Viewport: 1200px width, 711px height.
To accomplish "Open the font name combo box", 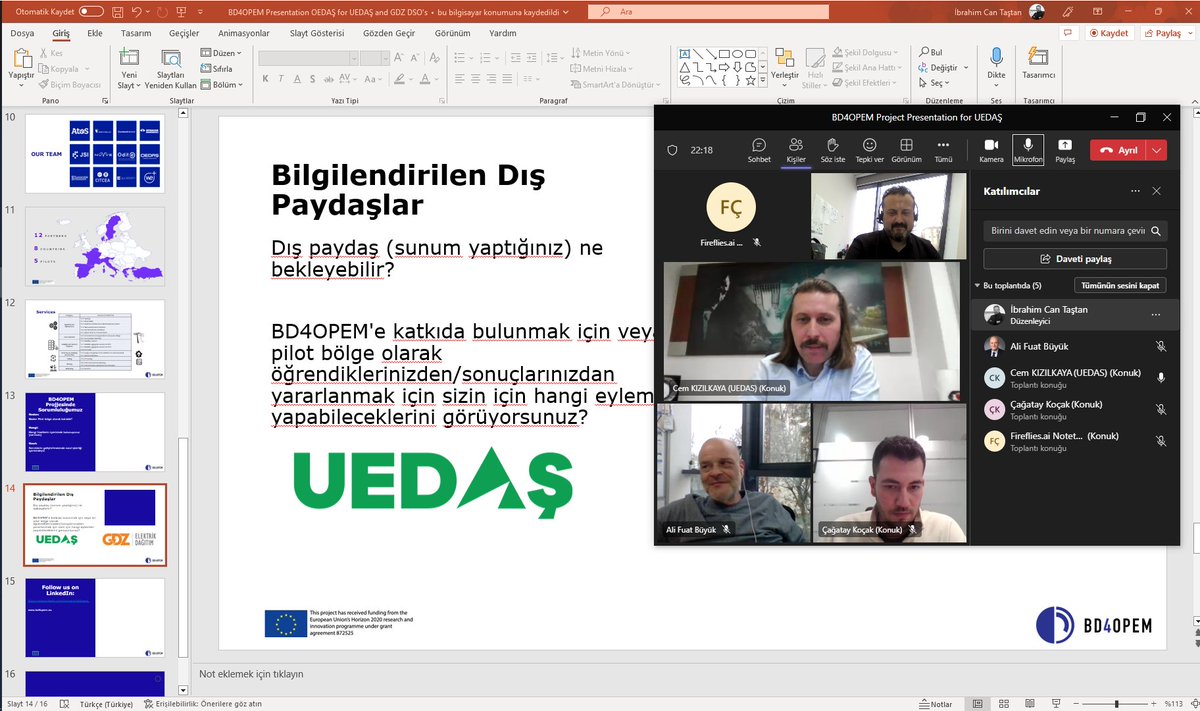I will click(x=308, y=58).
